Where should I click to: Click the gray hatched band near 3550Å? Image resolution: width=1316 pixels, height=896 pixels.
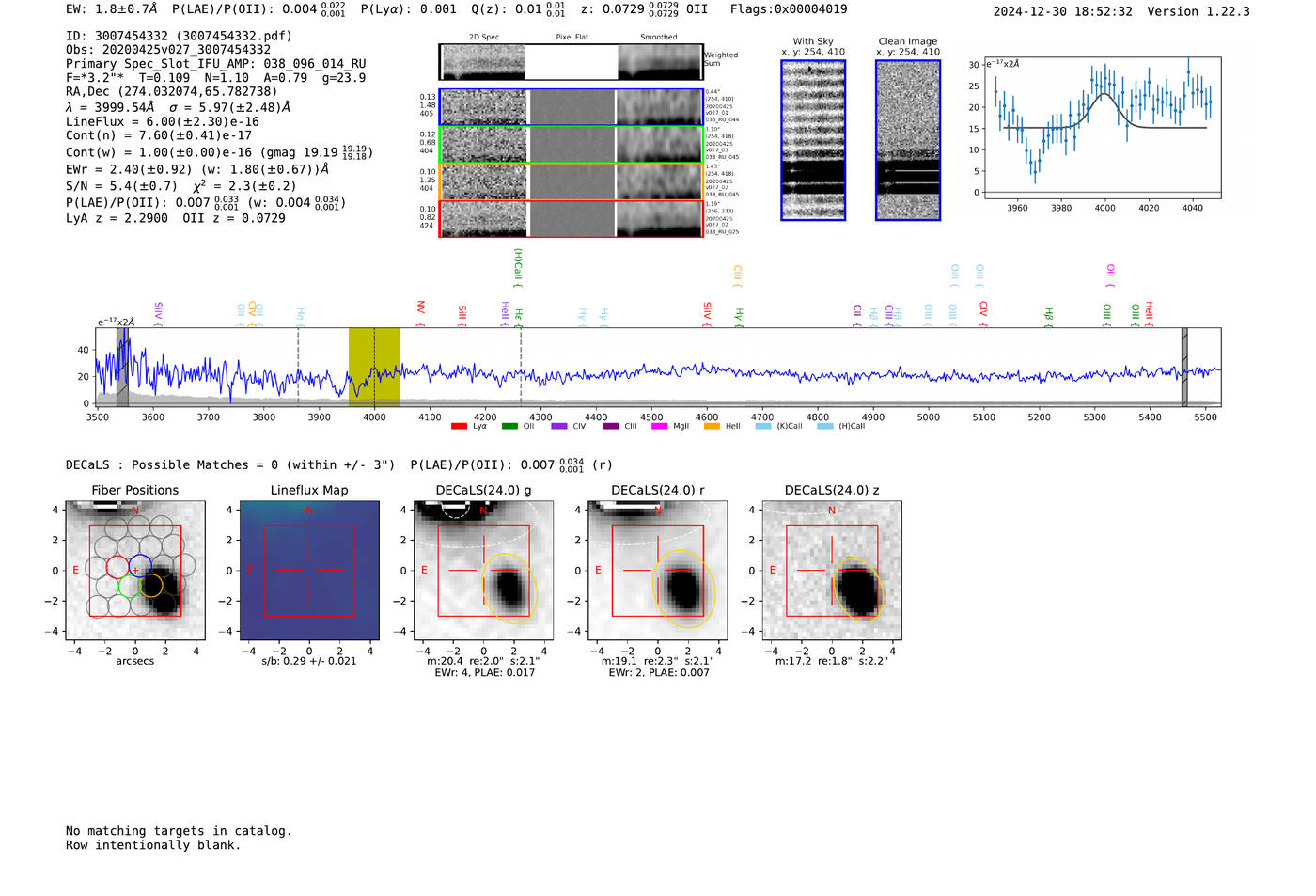coord(122,367)
